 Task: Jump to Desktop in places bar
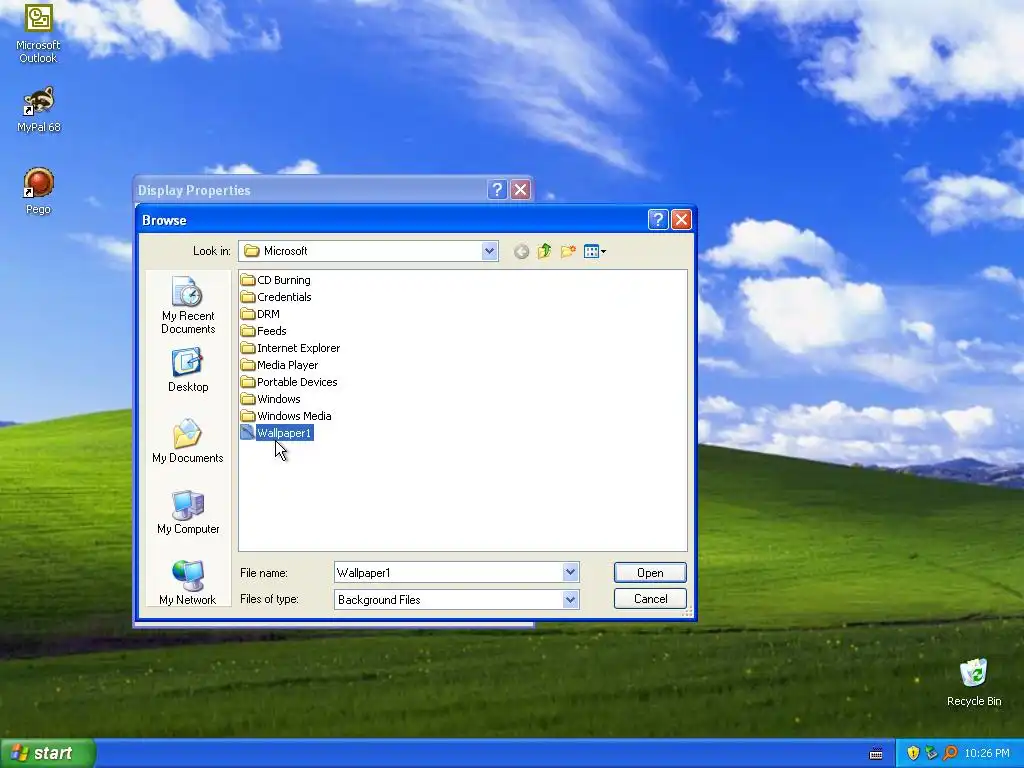click(188, 370)
